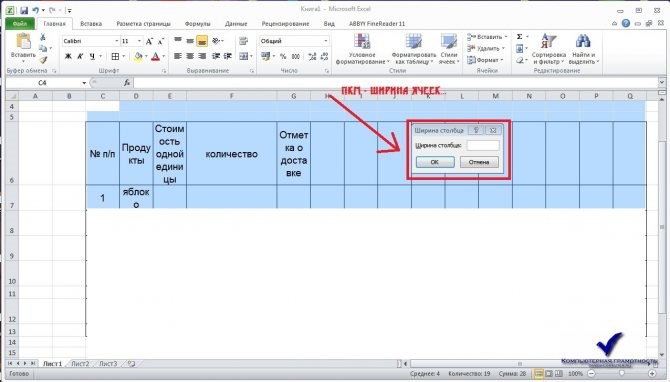Open the ABBYY FineReader 11 tab
Viewport: 670px width, 382px height.
coord(377,24)
